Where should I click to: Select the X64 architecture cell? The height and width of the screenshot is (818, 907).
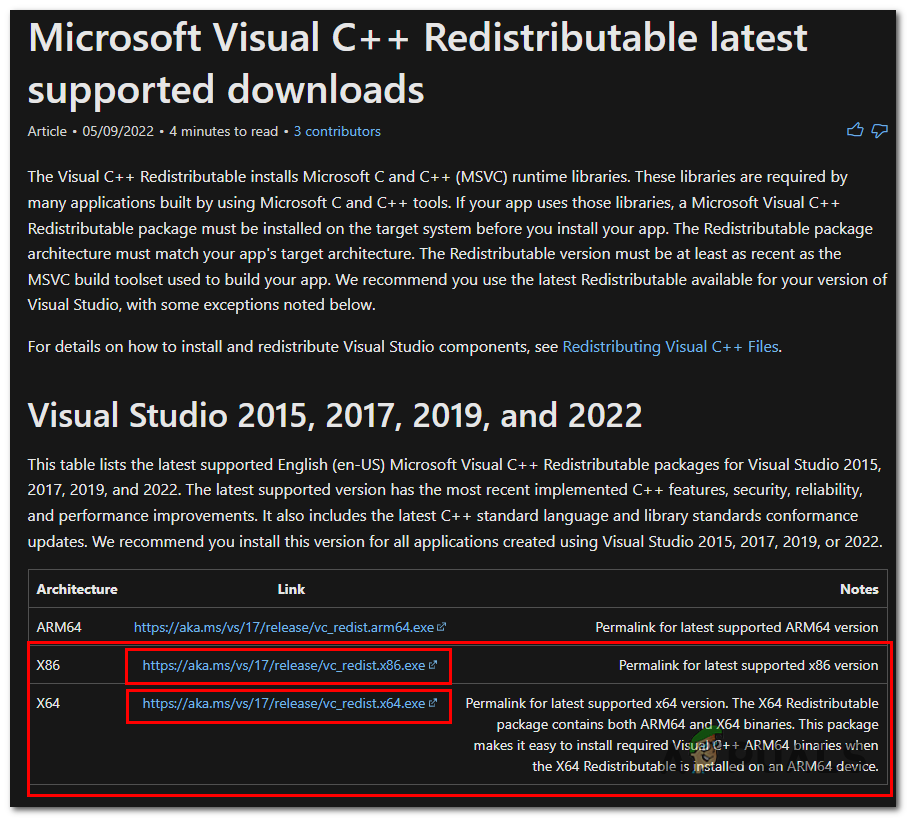[48, 703]
